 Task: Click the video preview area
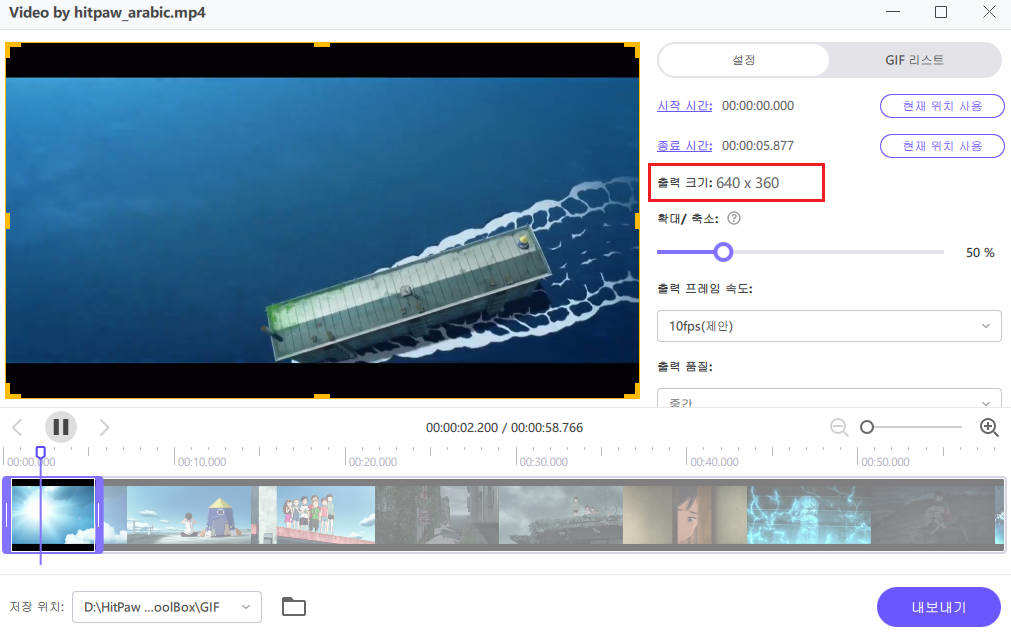pyautogui.click(x=322, y=221)
